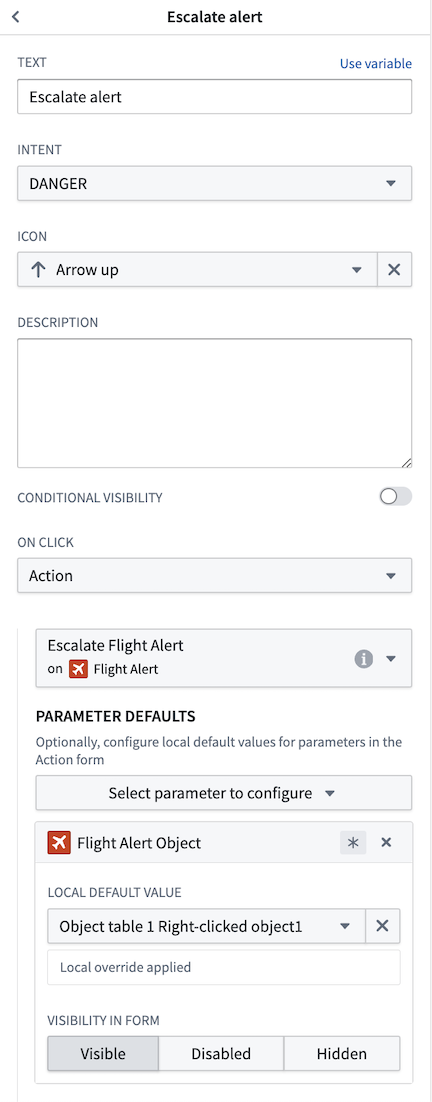
Task: Click into the Description text area
Action: [x=214, y=403]
